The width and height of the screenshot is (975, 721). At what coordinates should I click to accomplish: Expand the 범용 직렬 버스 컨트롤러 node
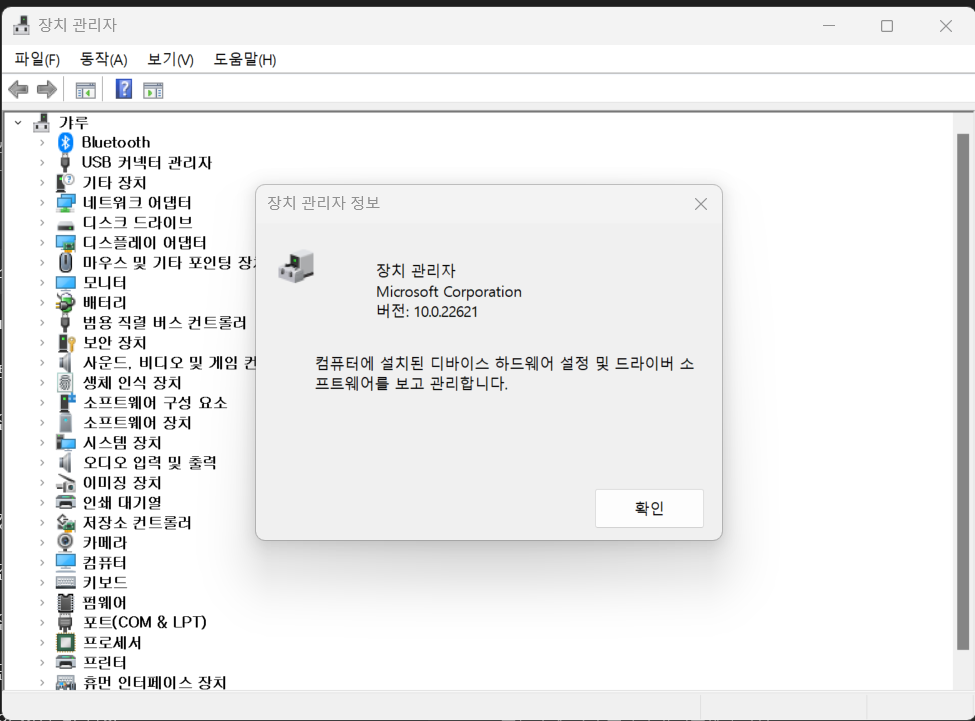42,323
